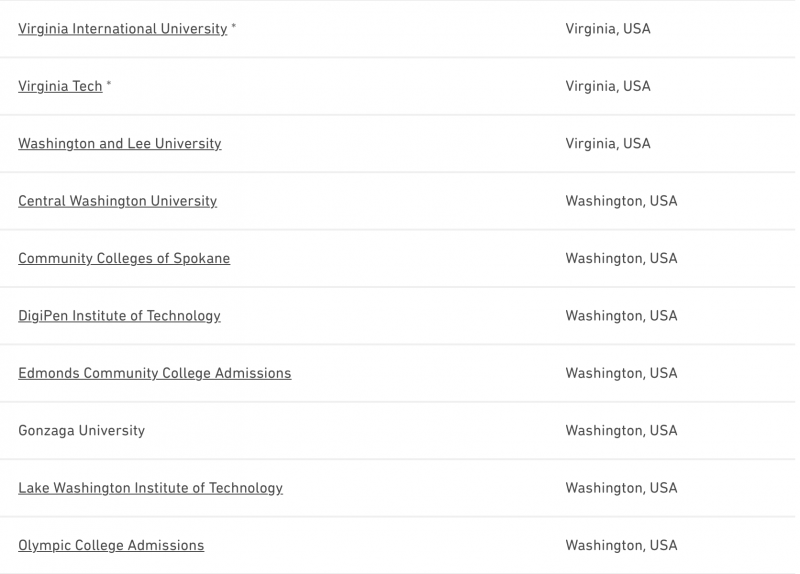Click the Virginia Tech link

click(x=60, y=86)
